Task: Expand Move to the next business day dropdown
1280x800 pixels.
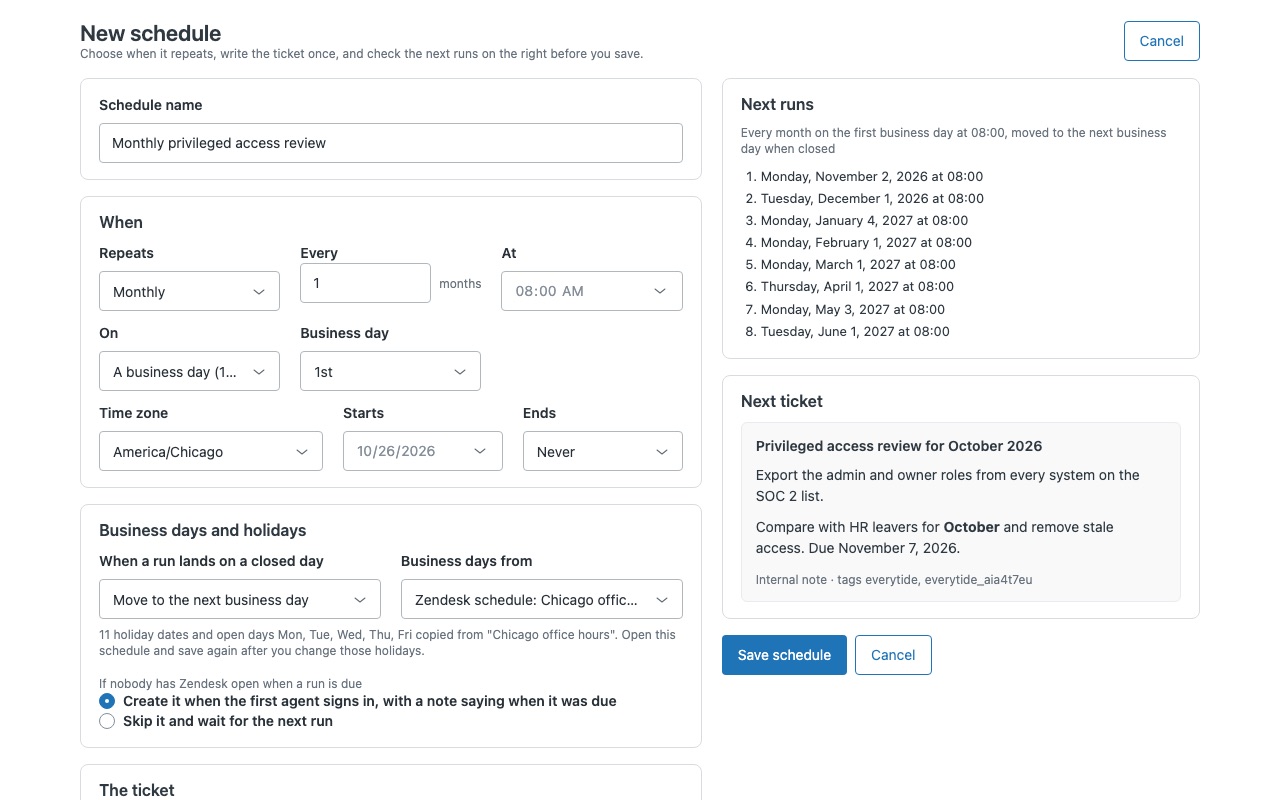Action: [x=240, y=599]
